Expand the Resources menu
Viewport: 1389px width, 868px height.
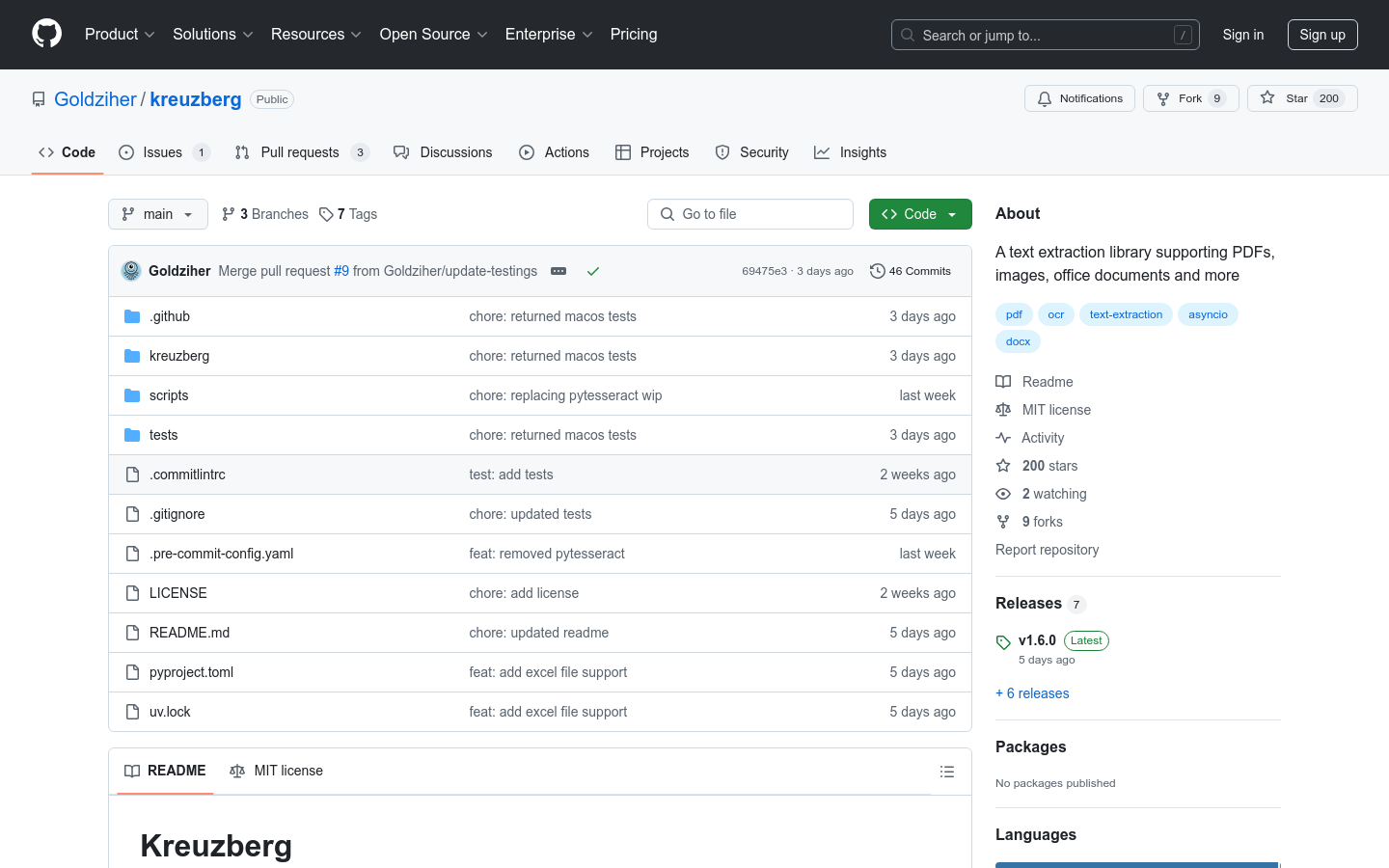coord(316,35)
